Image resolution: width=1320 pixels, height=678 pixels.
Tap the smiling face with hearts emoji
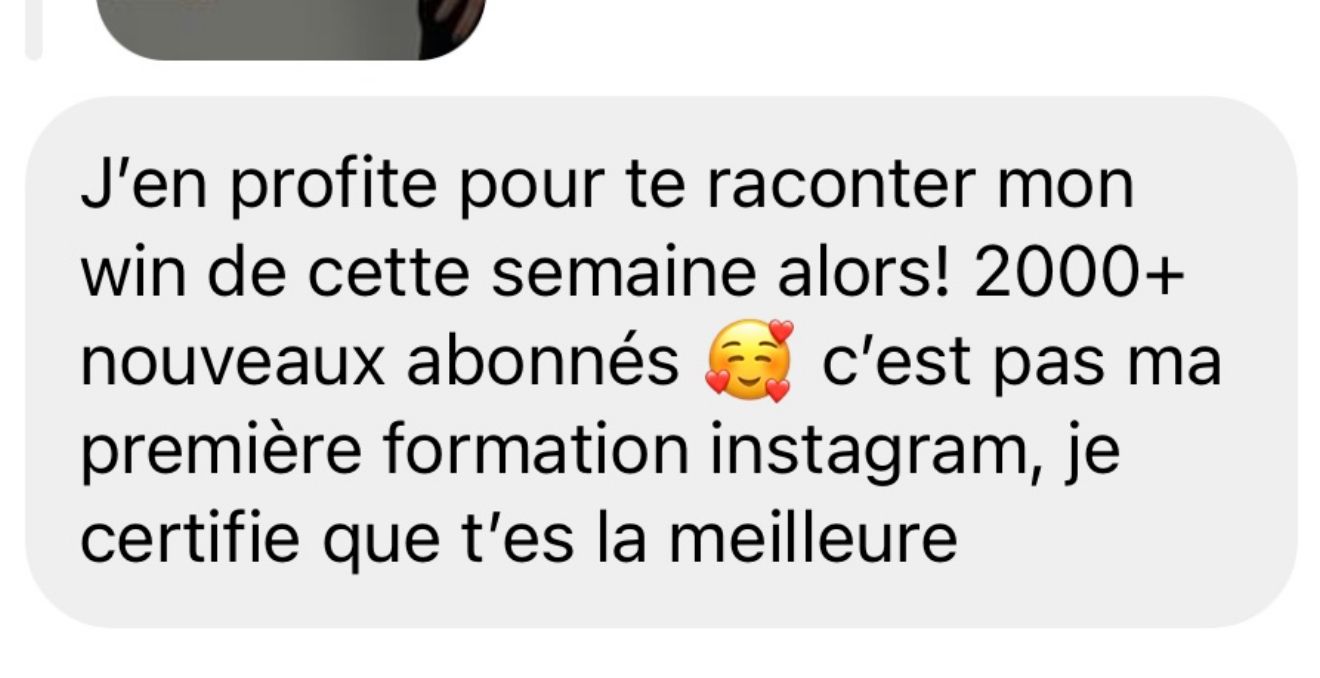[749, 361]
